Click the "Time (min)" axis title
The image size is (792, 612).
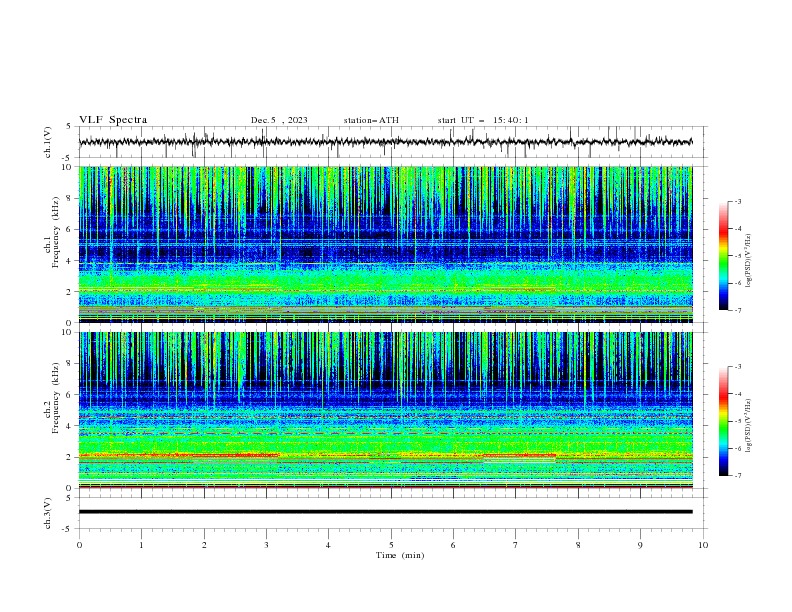click(400, 555)
